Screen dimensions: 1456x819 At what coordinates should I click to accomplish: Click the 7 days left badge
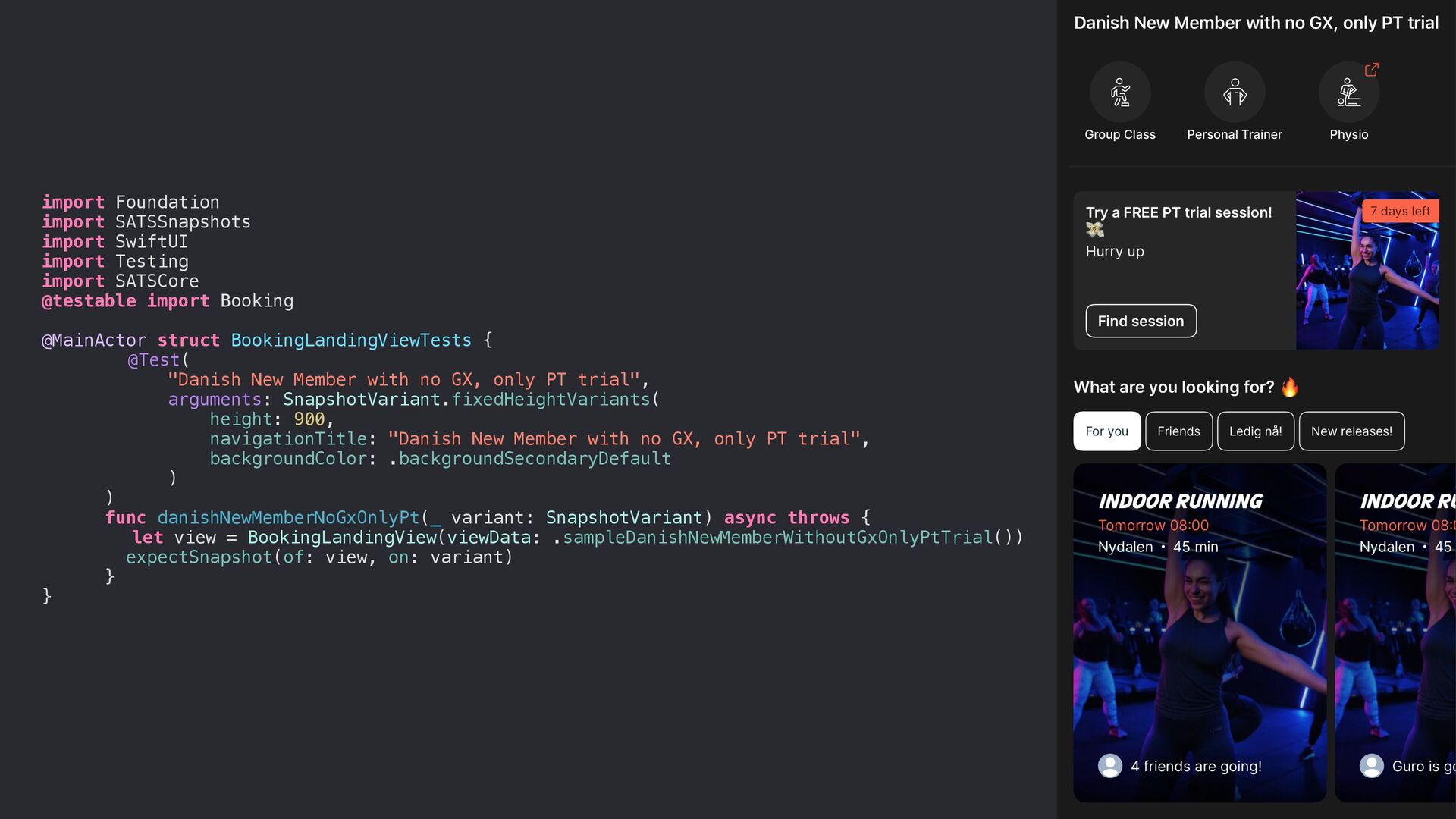1400,212
